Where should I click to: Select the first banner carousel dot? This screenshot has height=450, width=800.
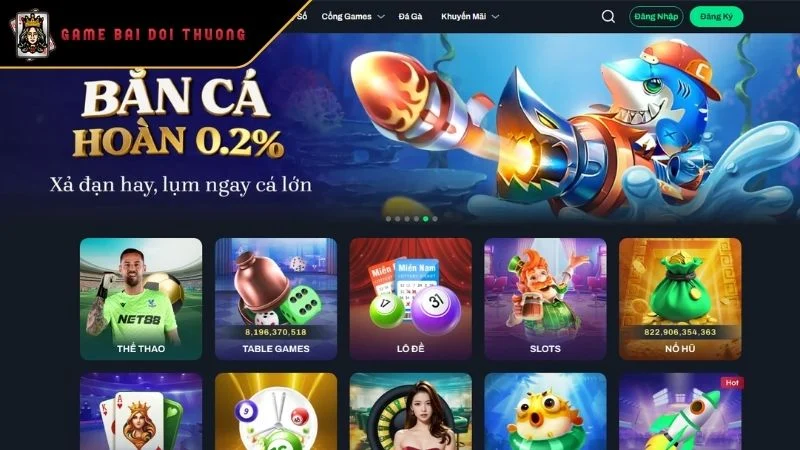(x=388, y=219)
